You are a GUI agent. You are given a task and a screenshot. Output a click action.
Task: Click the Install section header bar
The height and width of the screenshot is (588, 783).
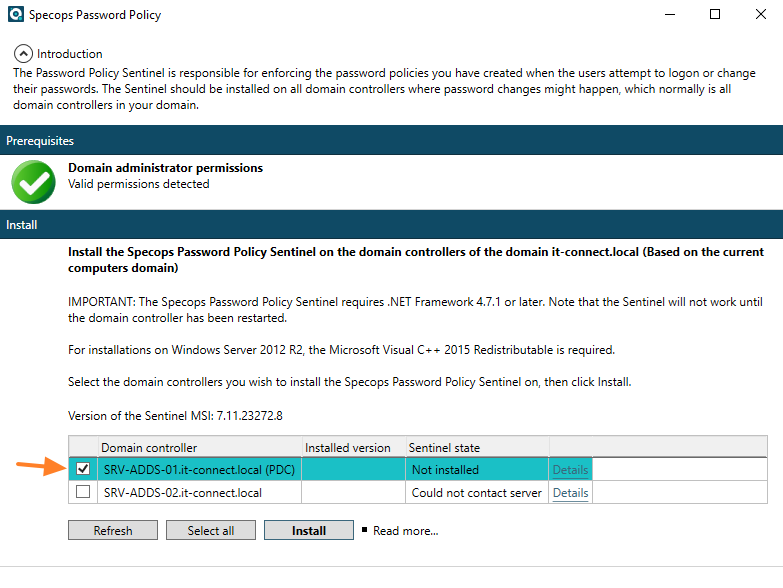pos(392,224)
